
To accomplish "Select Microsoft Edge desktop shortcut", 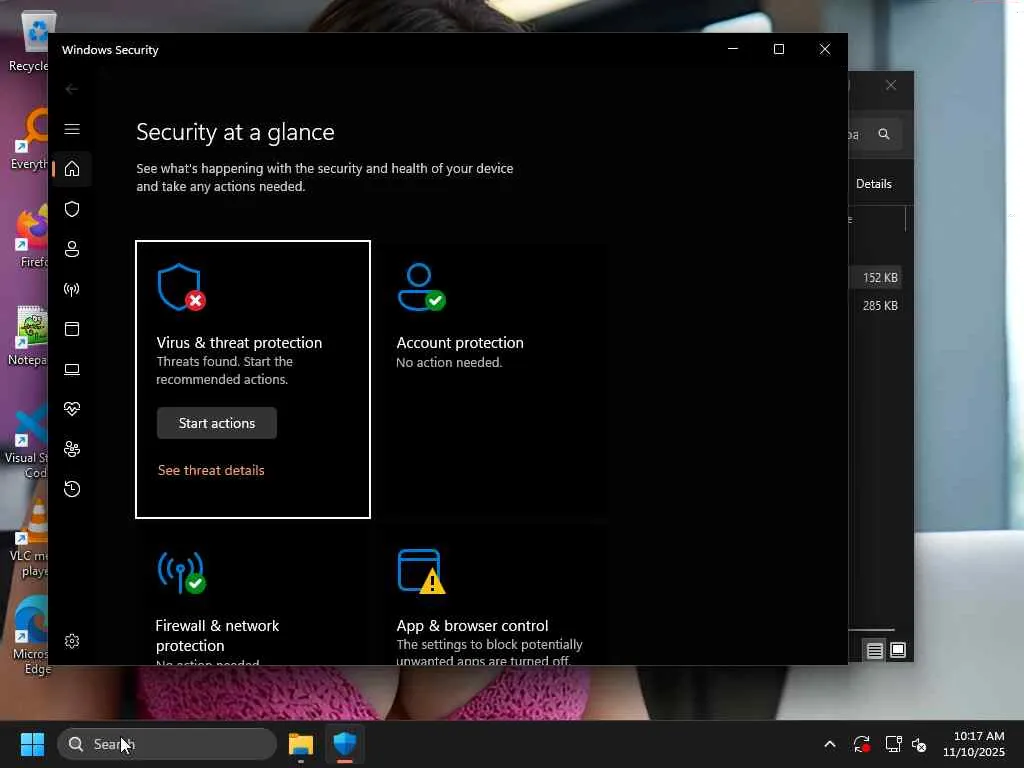I will [30, 636].
